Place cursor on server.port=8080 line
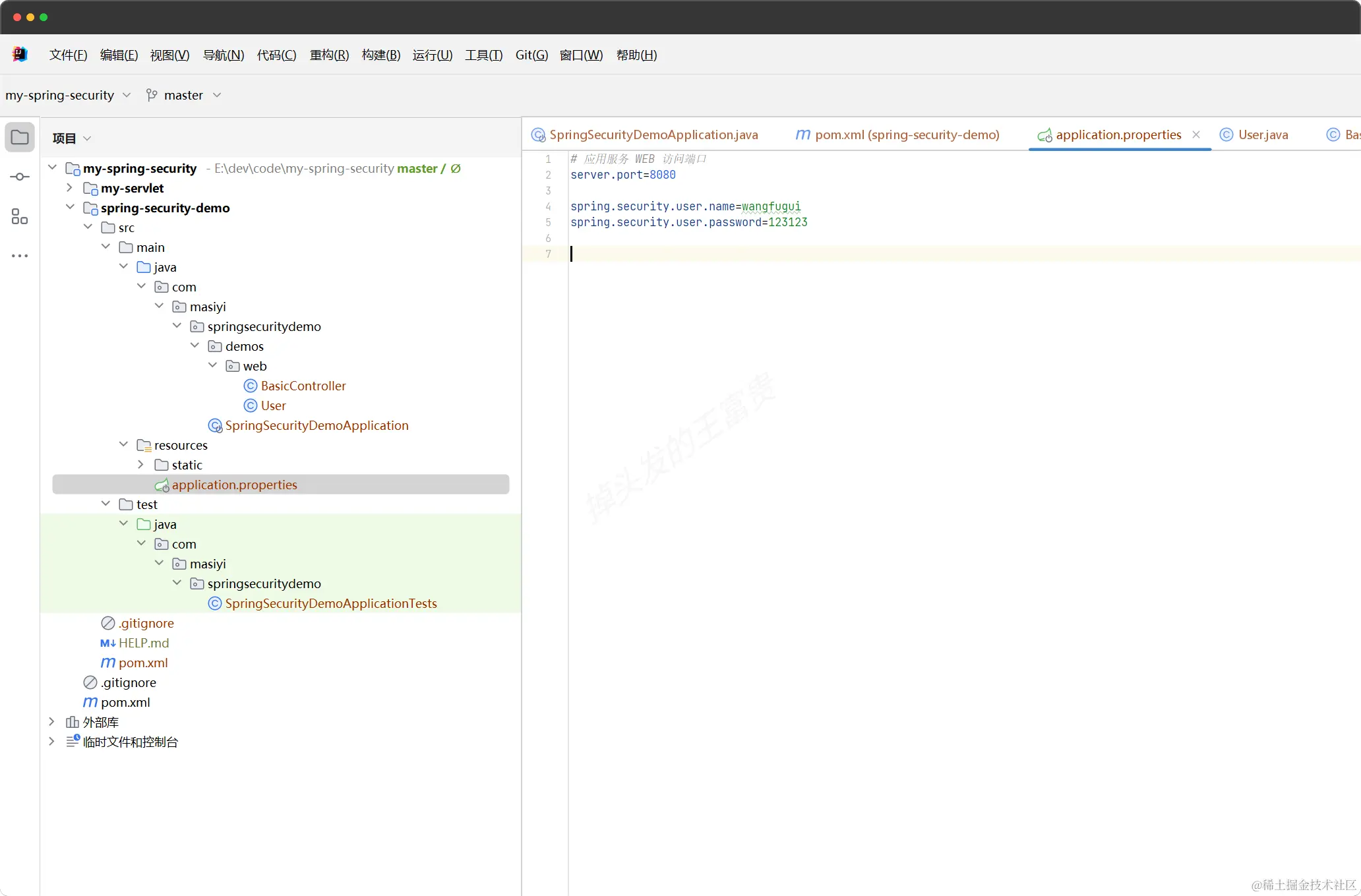The width and height of the screenshot is (1361, 896). pos(623,175)
